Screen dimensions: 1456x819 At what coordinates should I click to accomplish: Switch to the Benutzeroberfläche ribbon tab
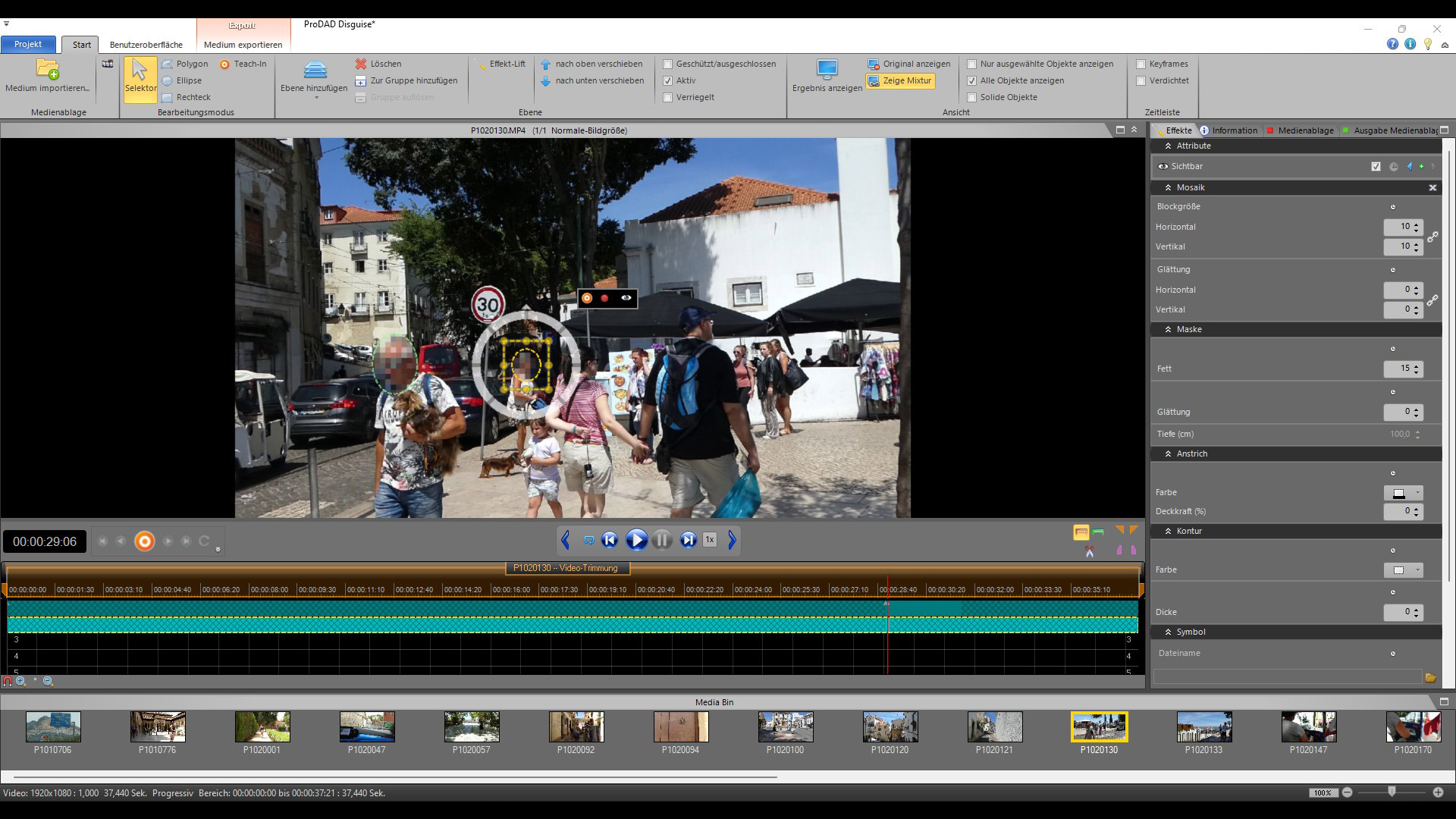146,45
